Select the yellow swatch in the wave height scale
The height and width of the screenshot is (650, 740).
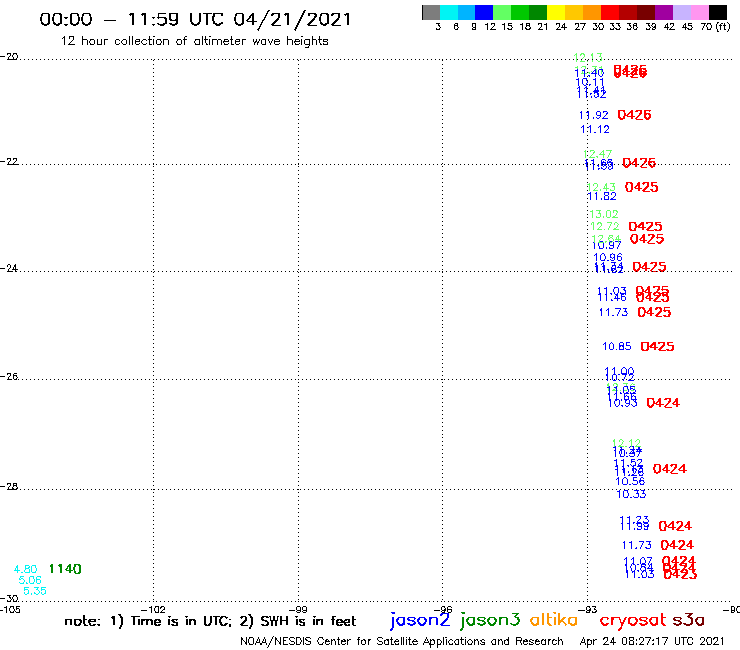556,12
